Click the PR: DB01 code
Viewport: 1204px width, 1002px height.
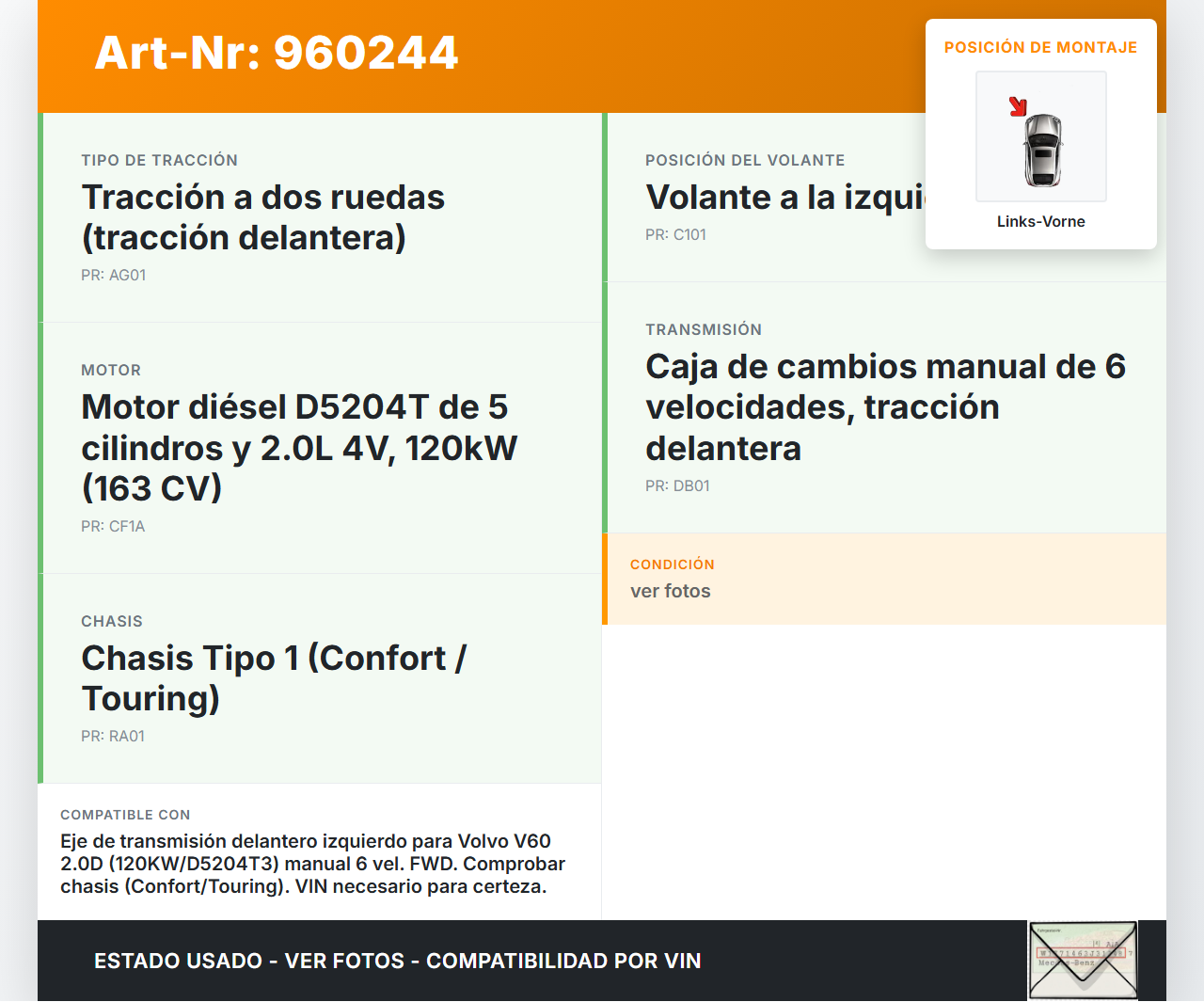coord(677,485)
